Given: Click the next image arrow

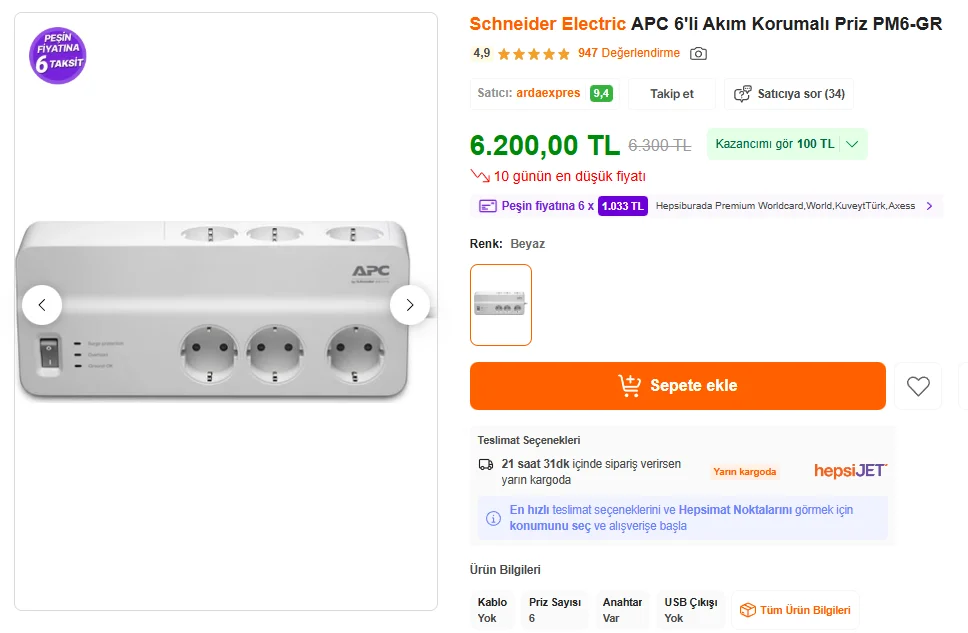Looking at the screenshot, I should pos(410,305).
